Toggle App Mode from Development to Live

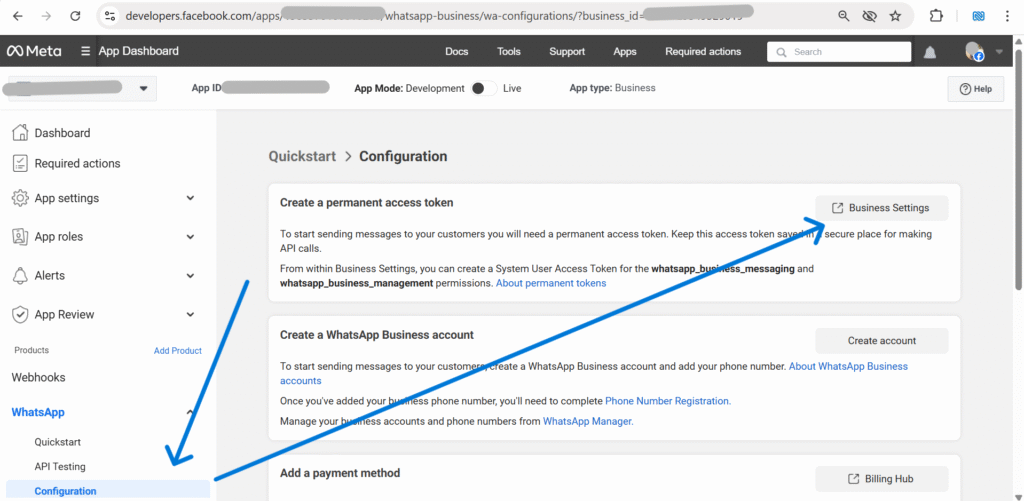[483, 88]
